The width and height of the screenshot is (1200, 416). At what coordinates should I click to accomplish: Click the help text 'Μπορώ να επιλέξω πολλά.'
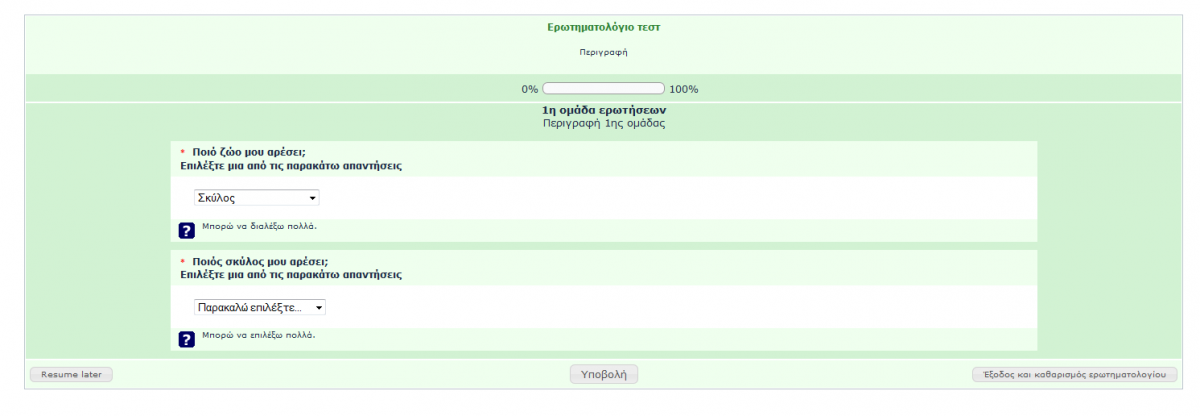tap(259, 335)
